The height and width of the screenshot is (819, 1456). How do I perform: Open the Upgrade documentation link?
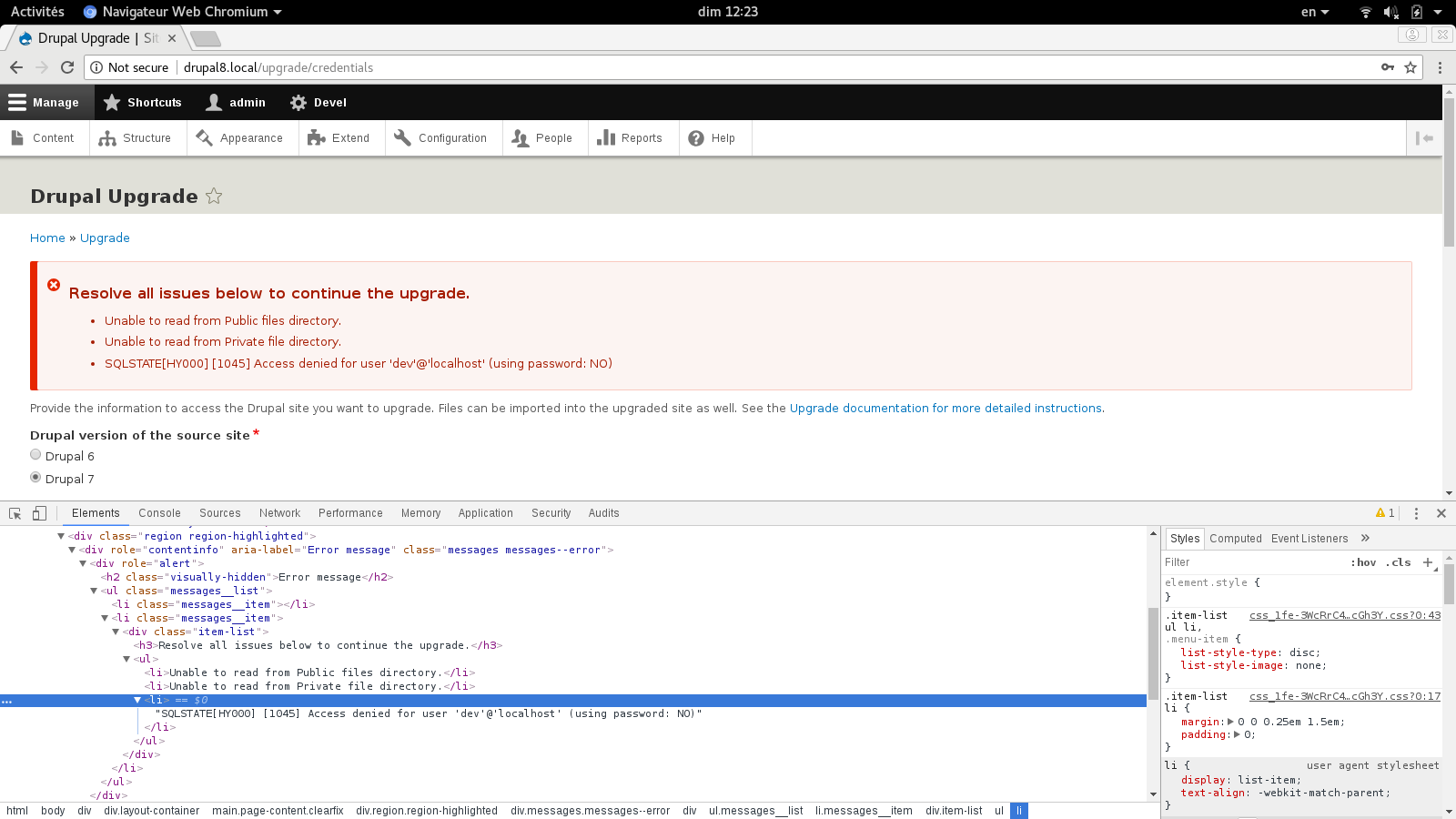(945, 409)
